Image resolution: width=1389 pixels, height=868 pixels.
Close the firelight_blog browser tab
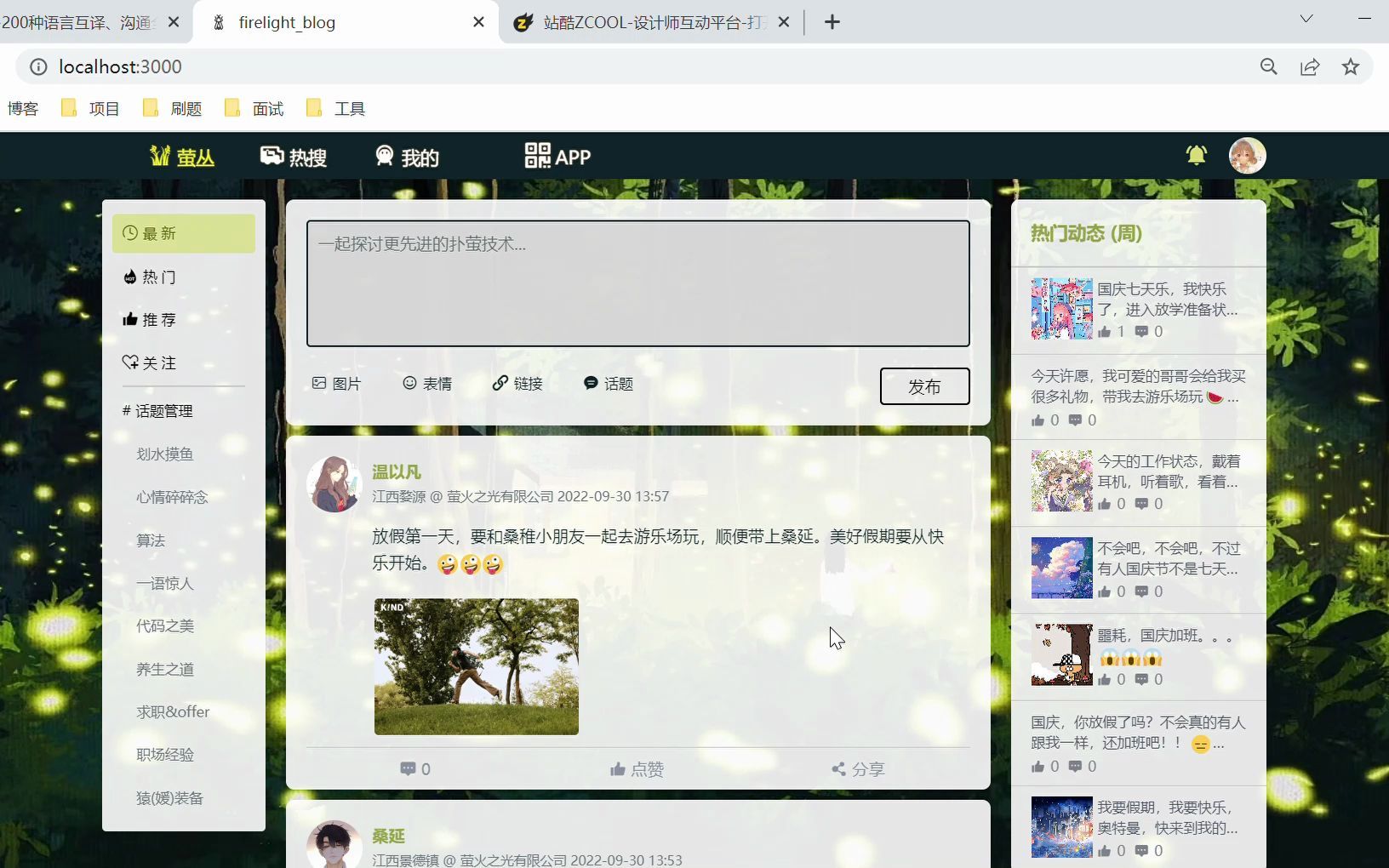[479, 22]
